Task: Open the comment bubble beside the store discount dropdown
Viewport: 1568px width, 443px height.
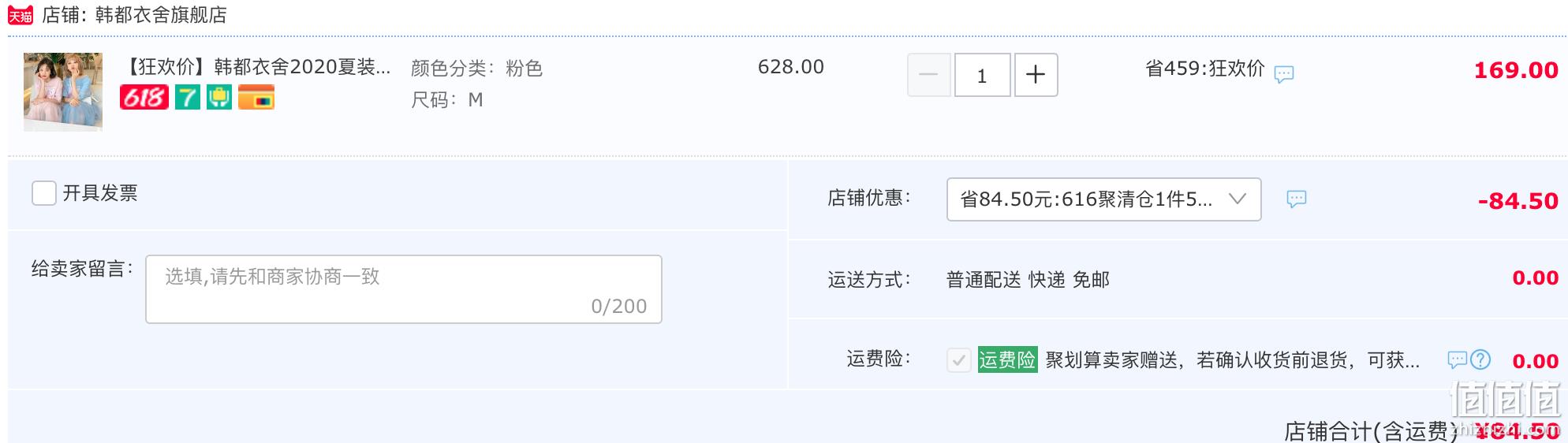Action: [1297, 199]
